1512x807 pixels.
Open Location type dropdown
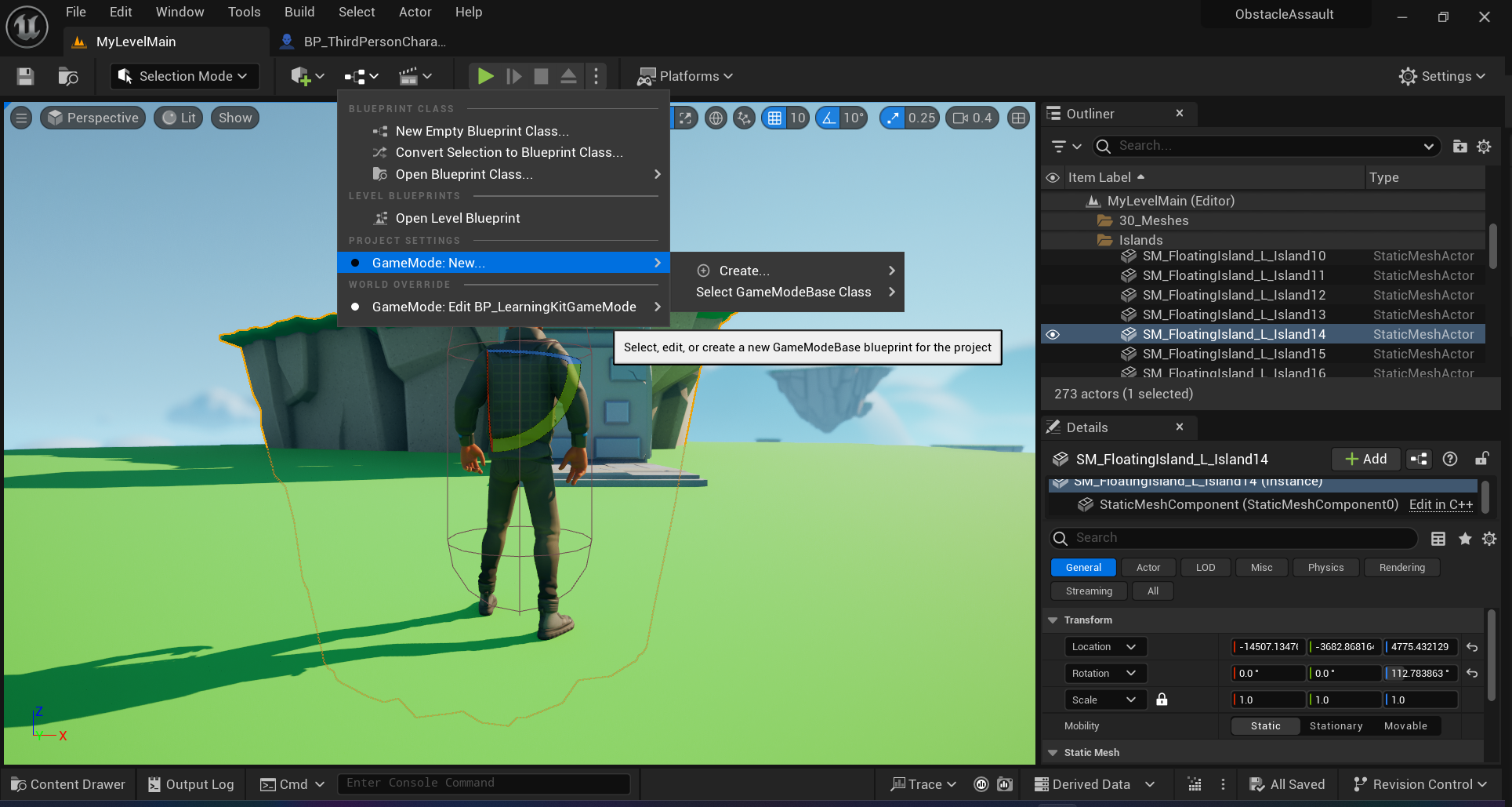[x=1105, y=646]
